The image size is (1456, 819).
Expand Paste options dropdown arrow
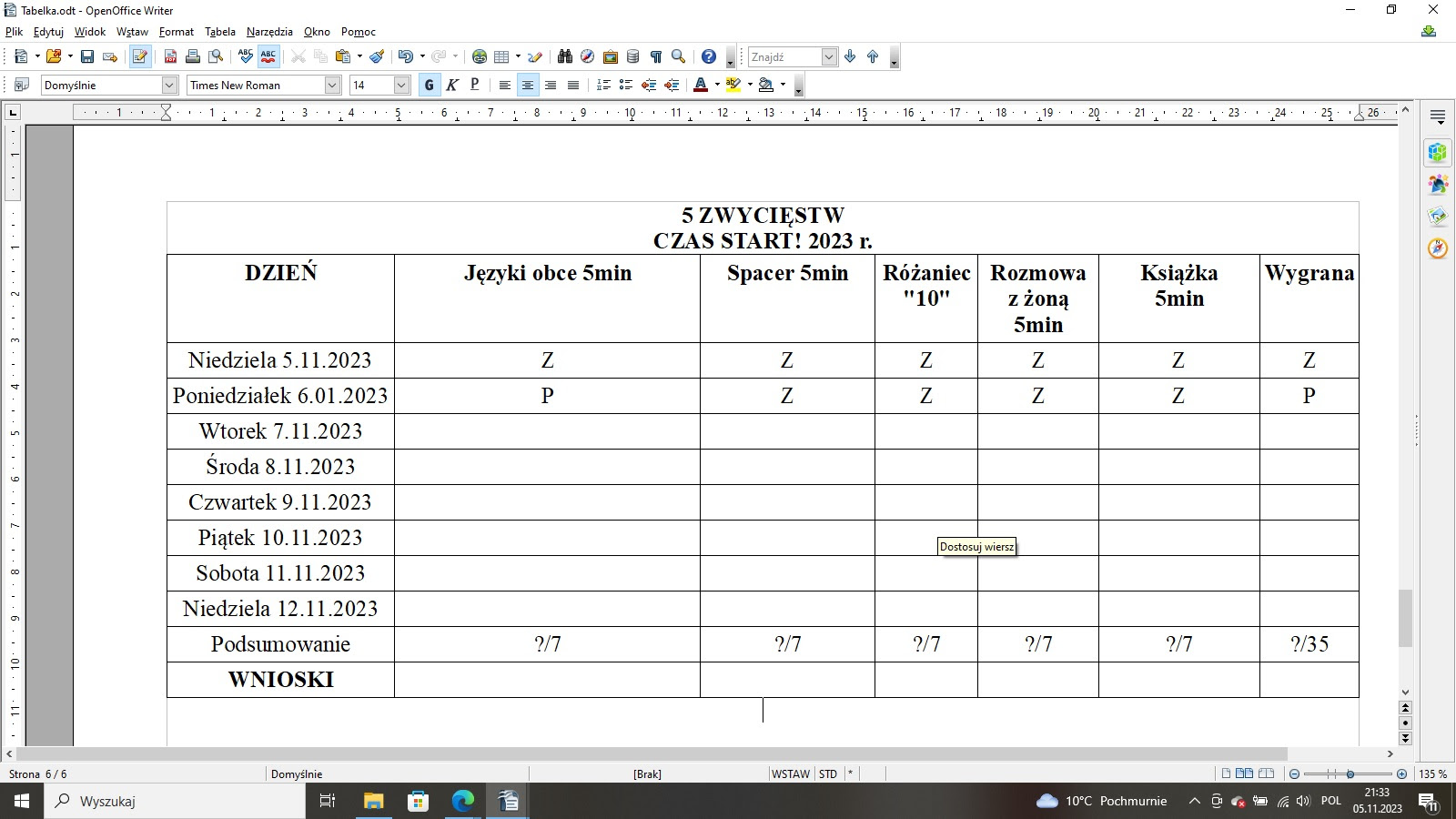point(359,56)
